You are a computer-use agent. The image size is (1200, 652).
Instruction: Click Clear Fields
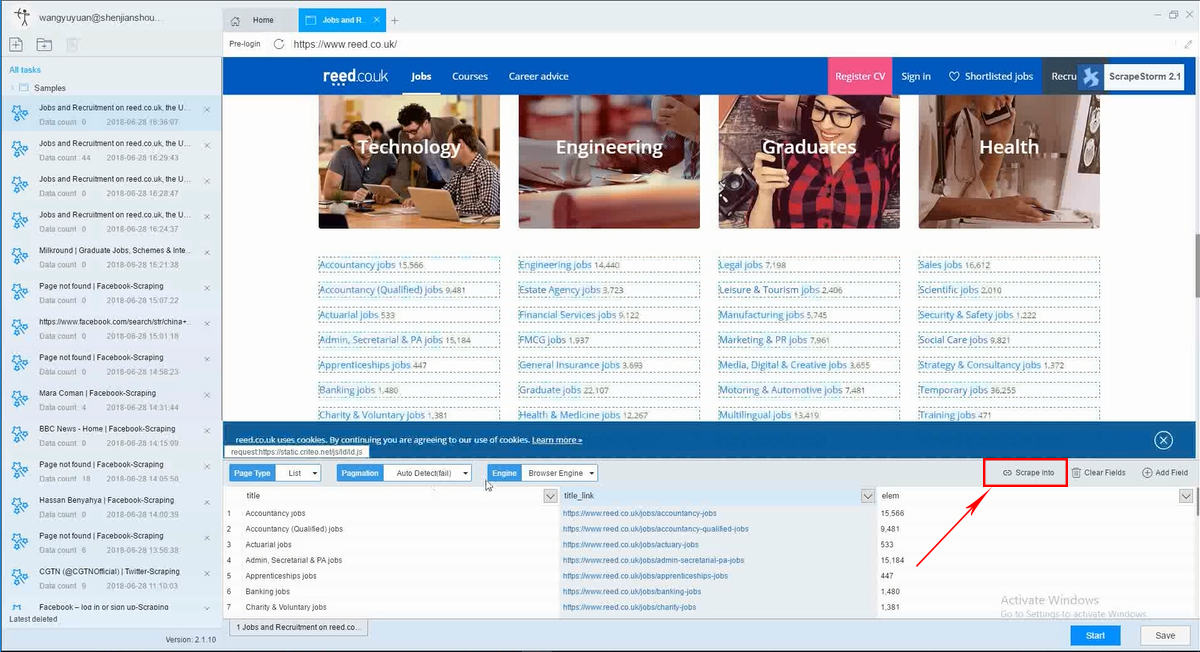pyautogui.click(x=1098, y=472)
